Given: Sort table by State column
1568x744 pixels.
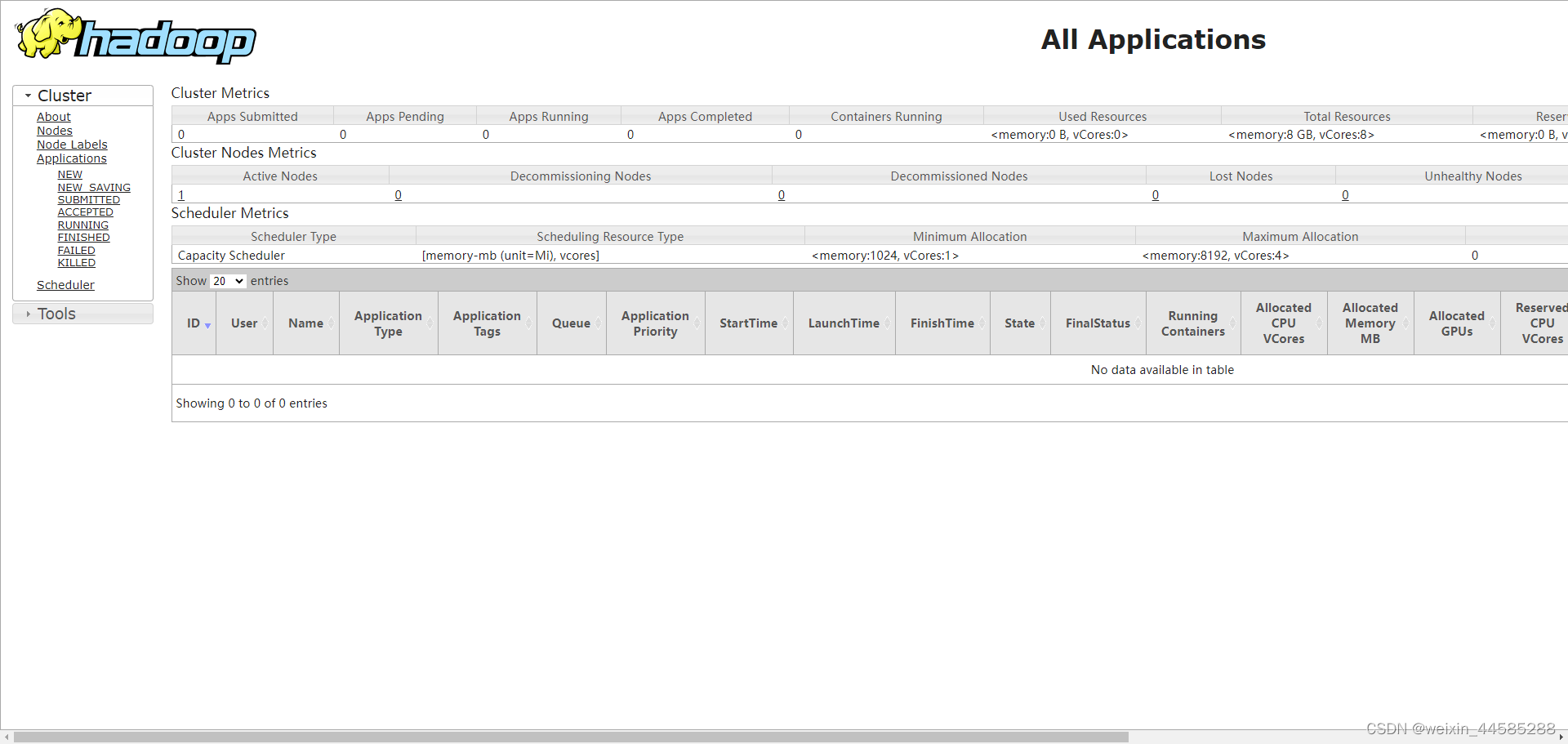Looking at the screenshot, I should [x=1019, y=323].
